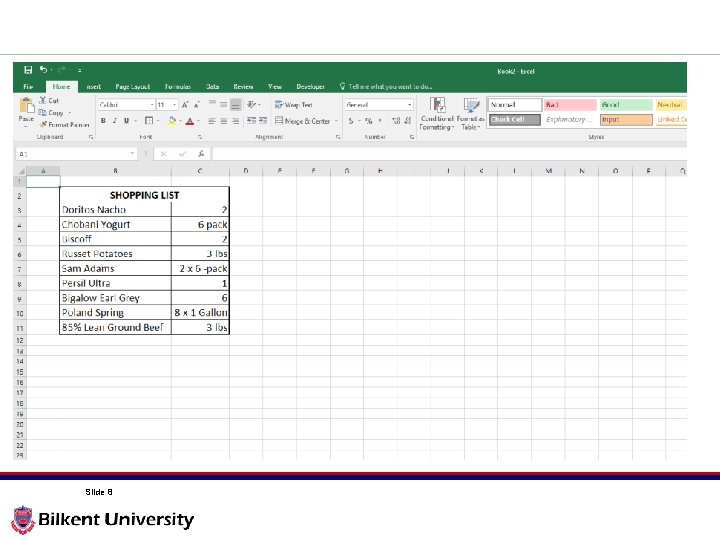720x540 pixels.
Task: Apply the Normal cell style
Action: [514, 105]
